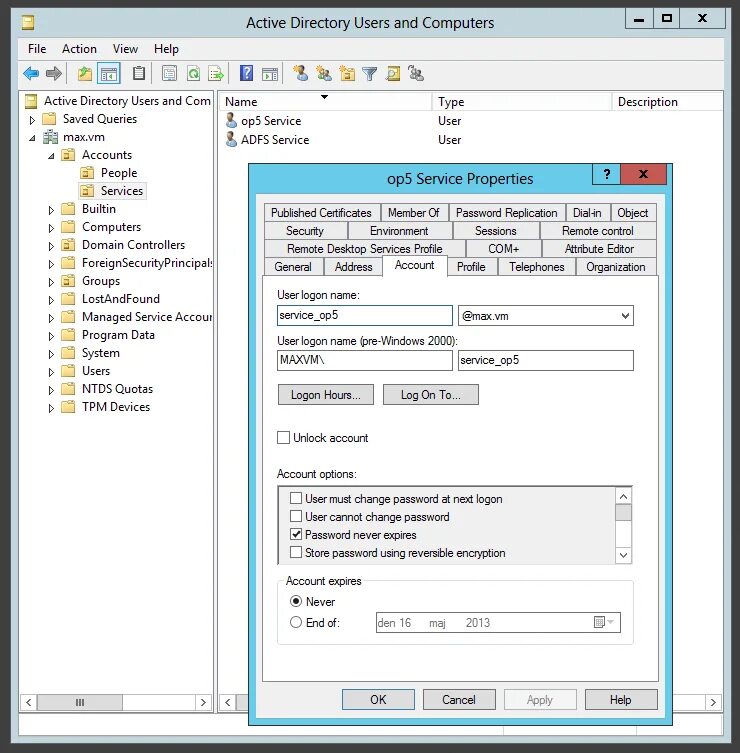The width and height of the screenshot is (740, 753).
Task: Click the dialog Help button at bottom
Action: coord(620,699)
